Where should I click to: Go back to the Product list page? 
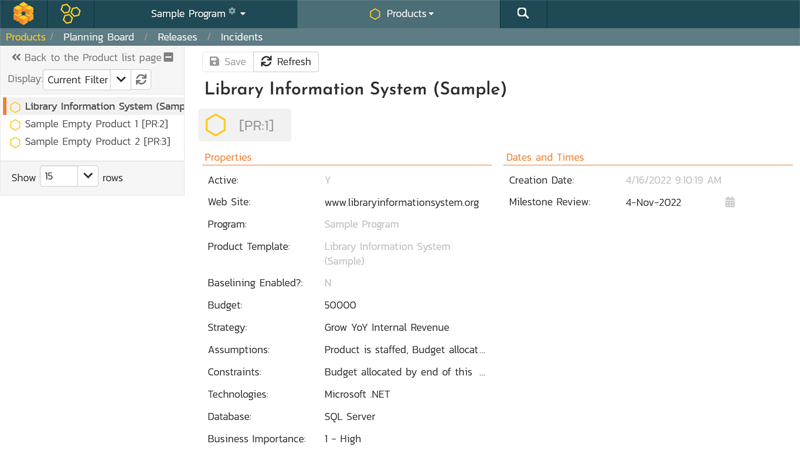(x=87, y=58)
